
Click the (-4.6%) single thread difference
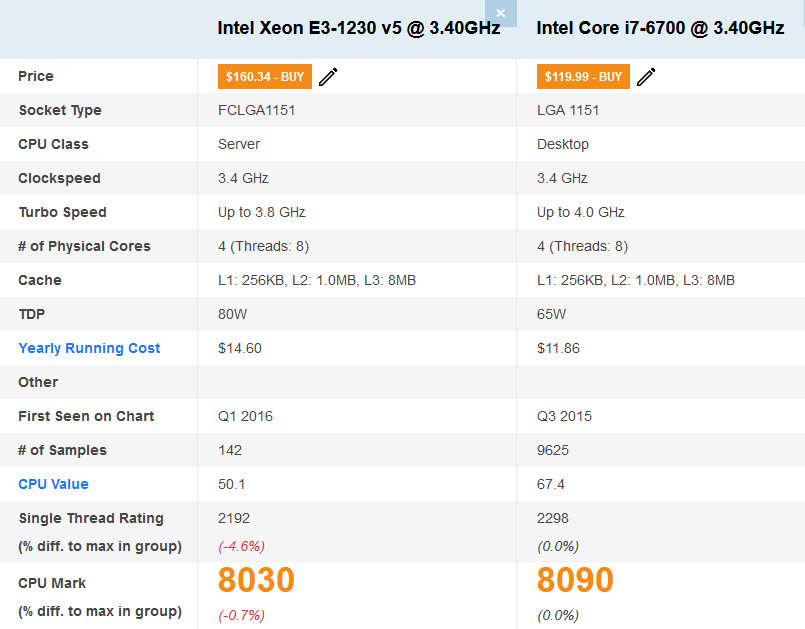(241, 546)
